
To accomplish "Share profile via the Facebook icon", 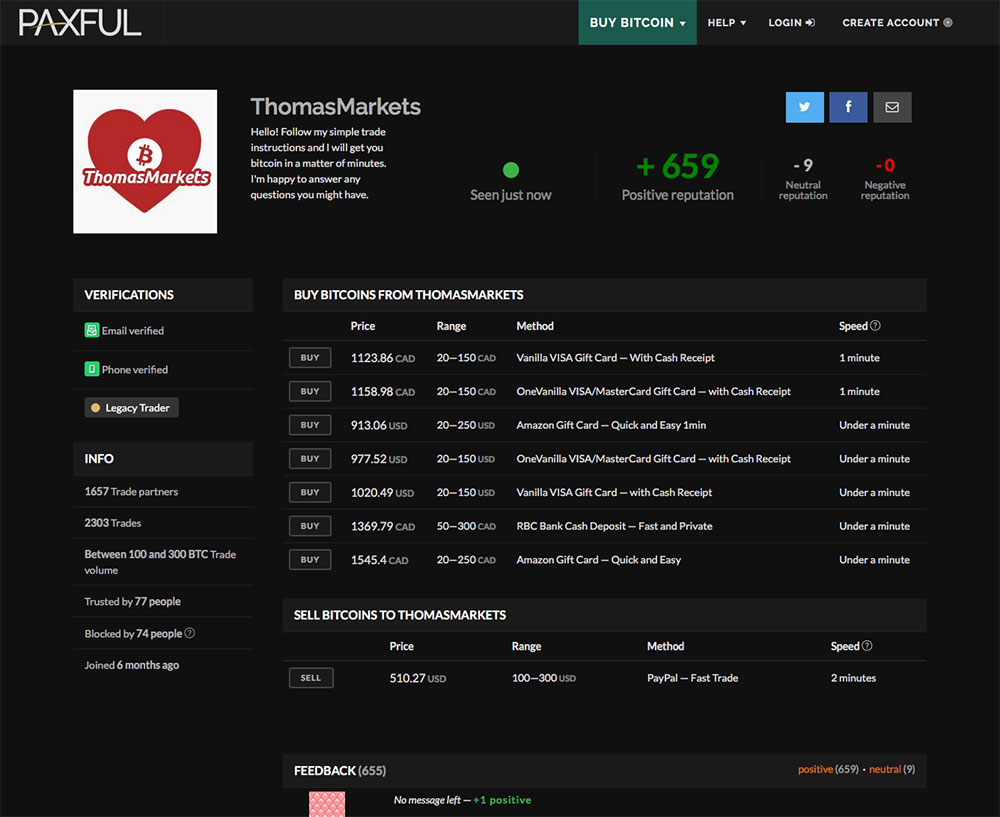I will click(848, 107).
